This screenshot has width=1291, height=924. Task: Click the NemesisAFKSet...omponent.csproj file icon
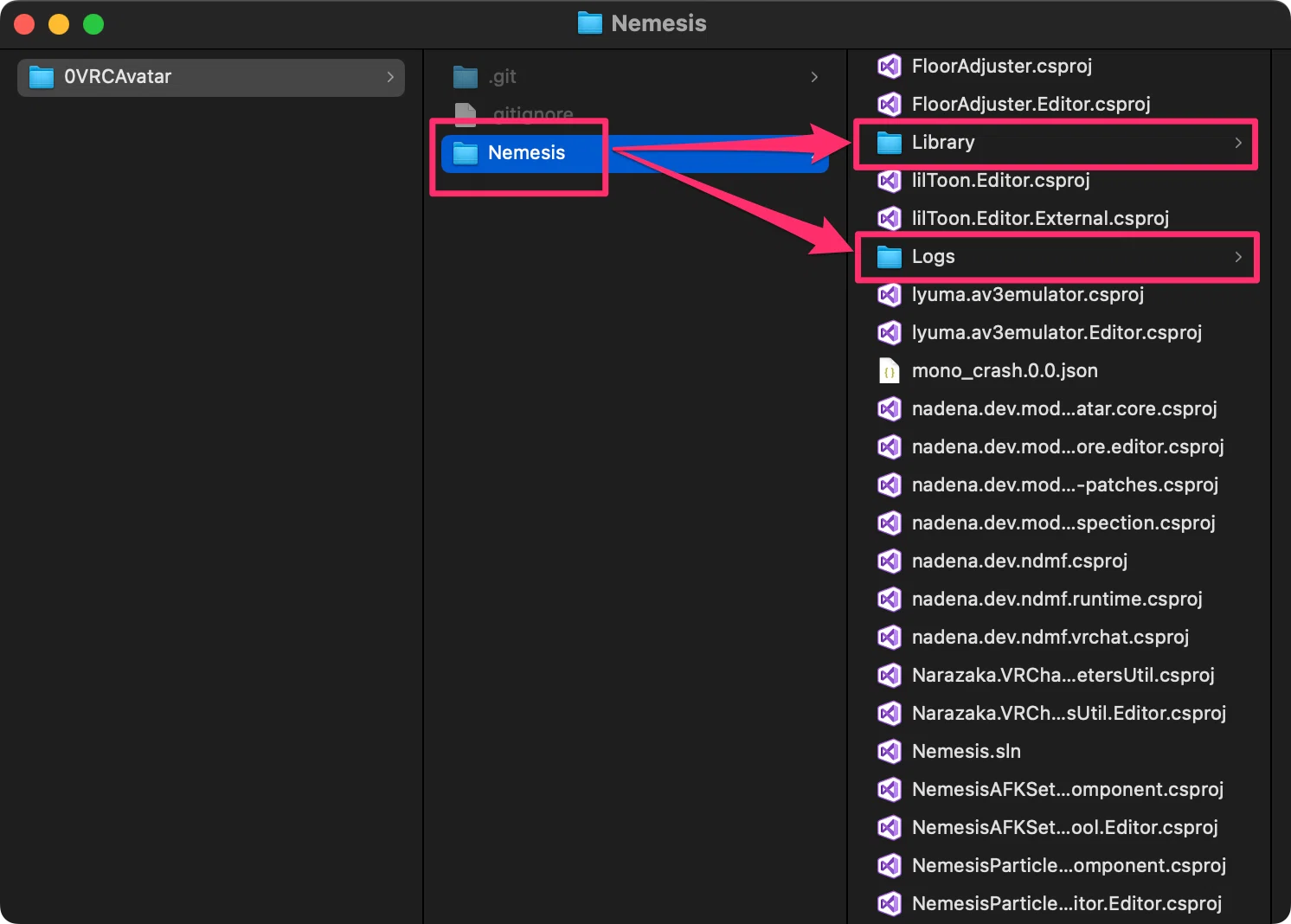(890, 789)
